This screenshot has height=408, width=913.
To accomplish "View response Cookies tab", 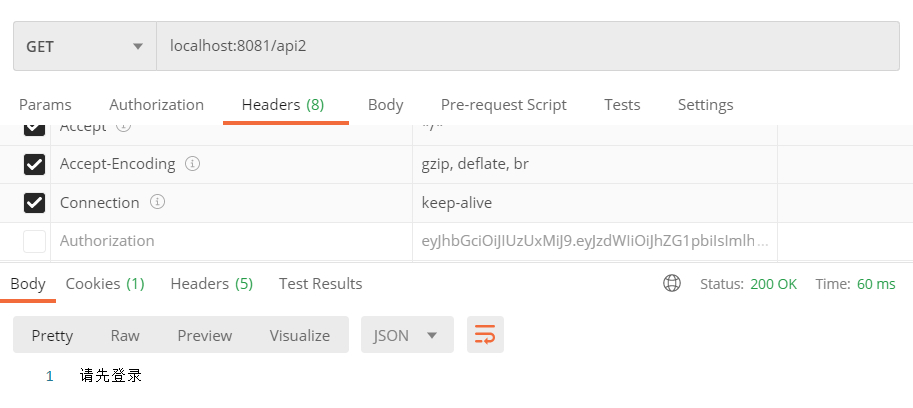I will [x=105, y=283].
